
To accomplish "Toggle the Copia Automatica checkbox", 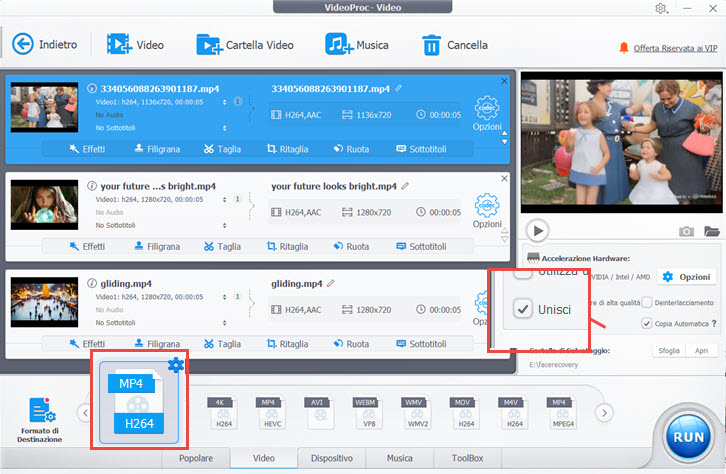I will pyautogui.click(x=647, y=323).
